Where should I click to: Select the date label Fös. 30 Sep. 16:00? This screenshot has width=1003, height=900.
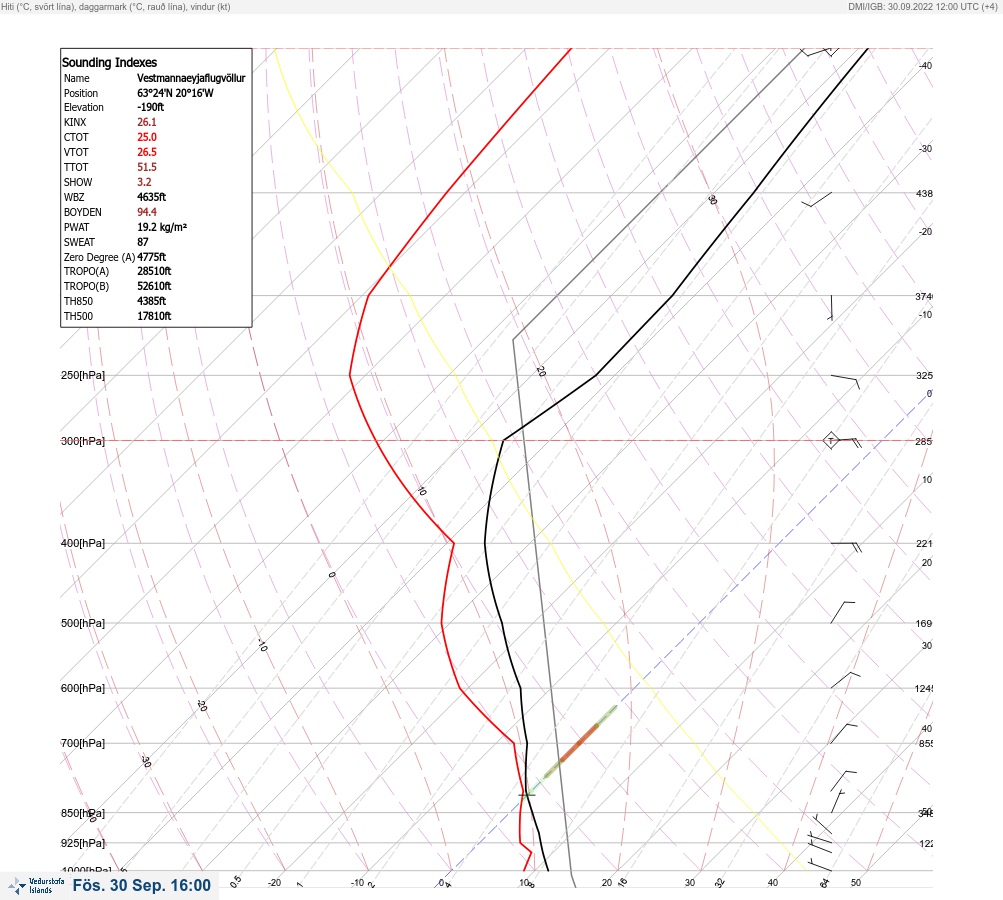[141, 885]
